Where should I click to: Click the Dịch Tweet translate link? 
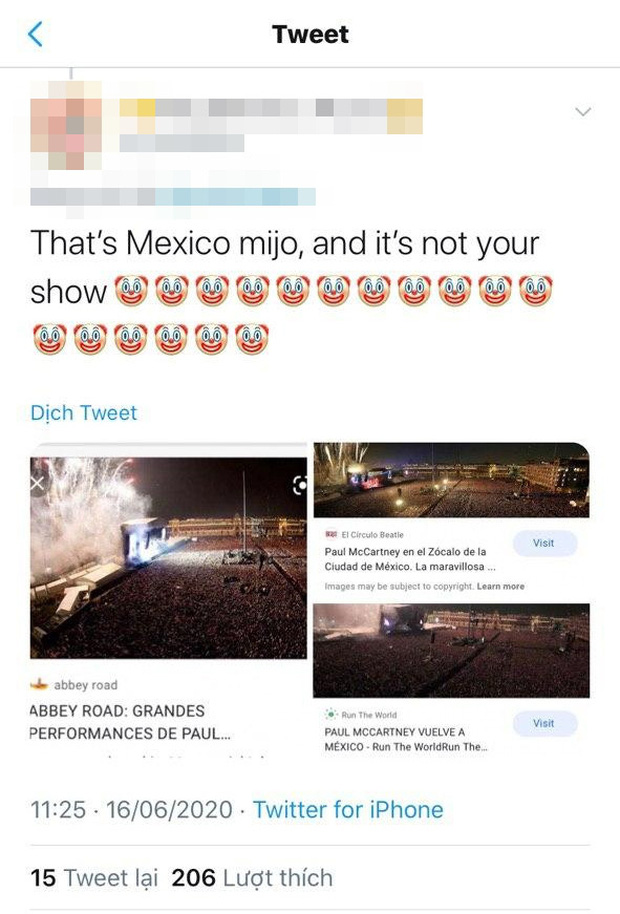coord(83,413)
